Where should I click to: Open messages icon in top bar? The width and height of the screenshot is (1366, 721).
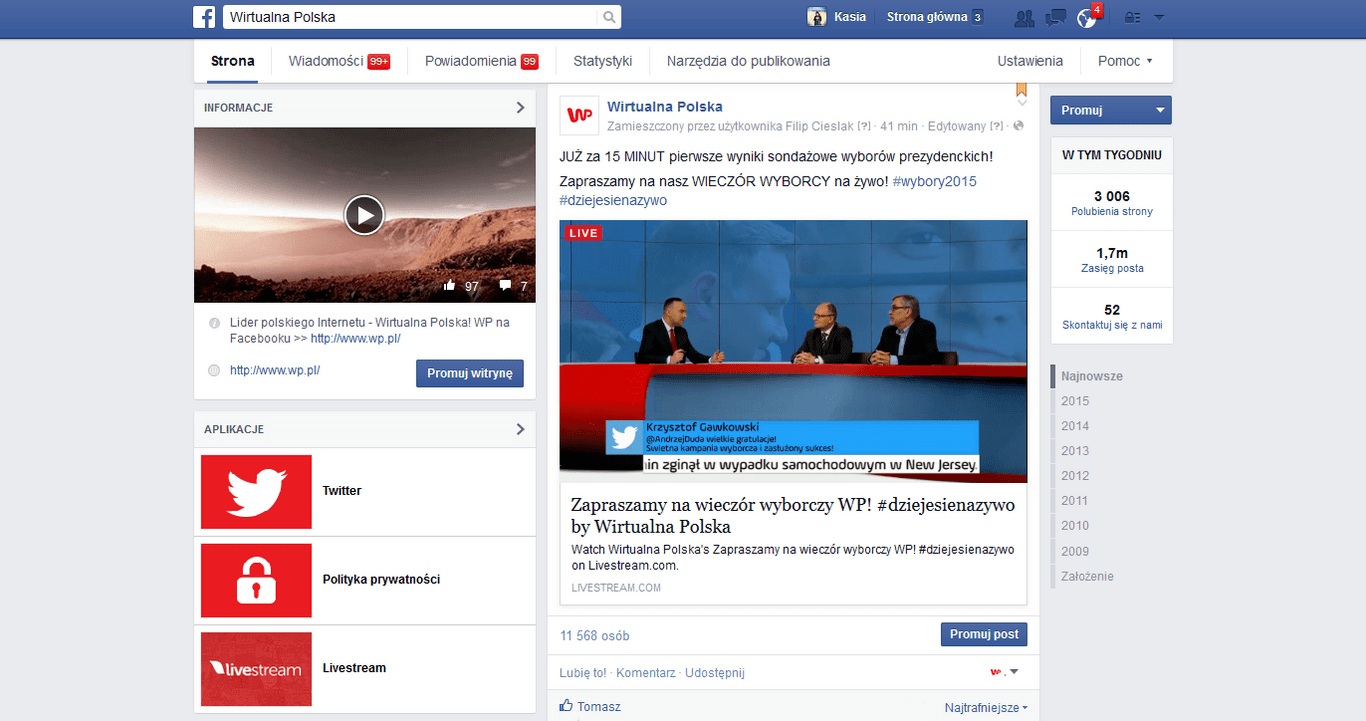1056,17
